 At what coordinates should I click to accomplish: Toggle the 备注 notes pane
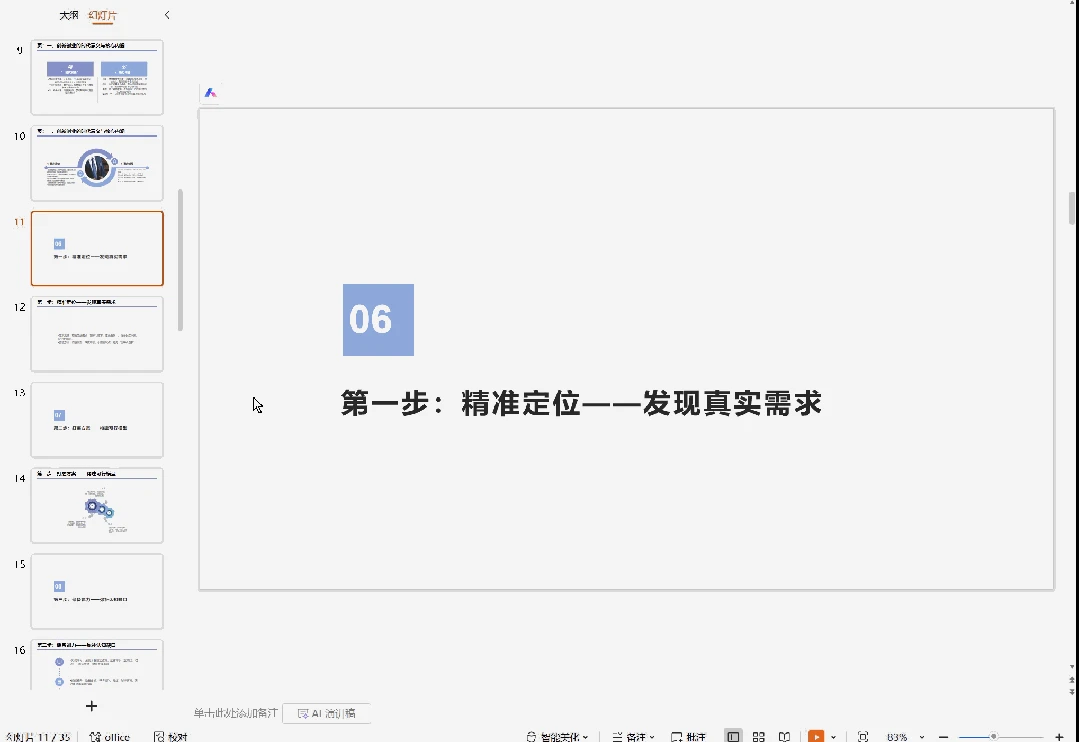[x=633, y=736]
